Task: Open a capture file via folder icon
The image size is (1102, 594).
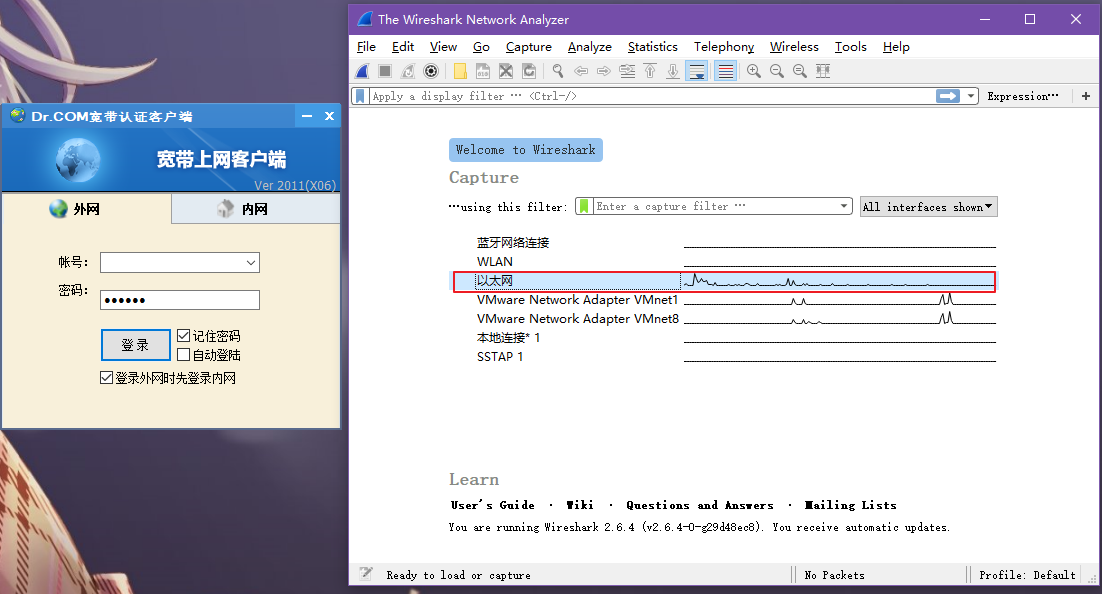Action: point(460,71)
